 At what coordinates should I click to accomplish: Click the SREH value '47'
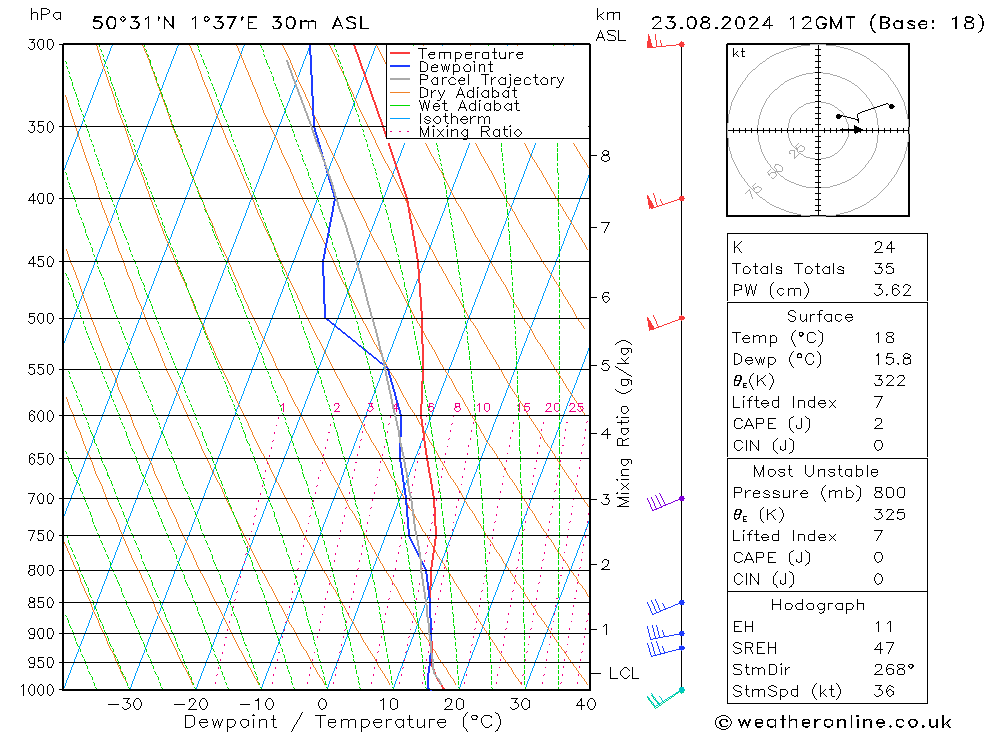(884, 649)
